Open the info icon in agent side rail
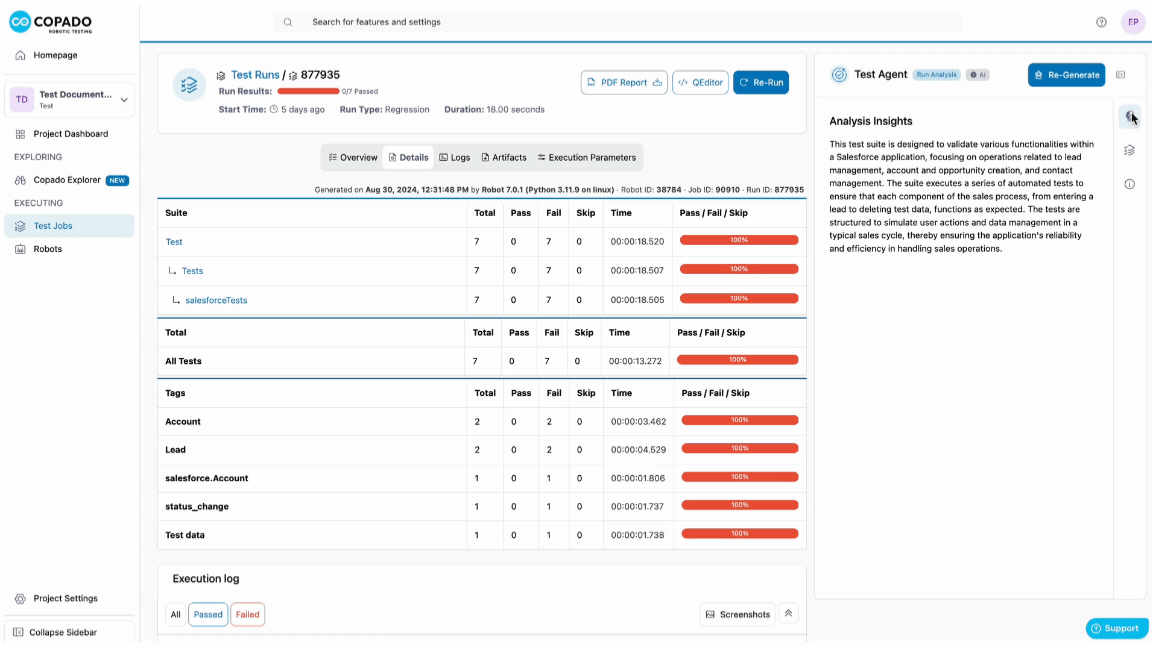This screenshot has width=1152, height=648. 1129,184
